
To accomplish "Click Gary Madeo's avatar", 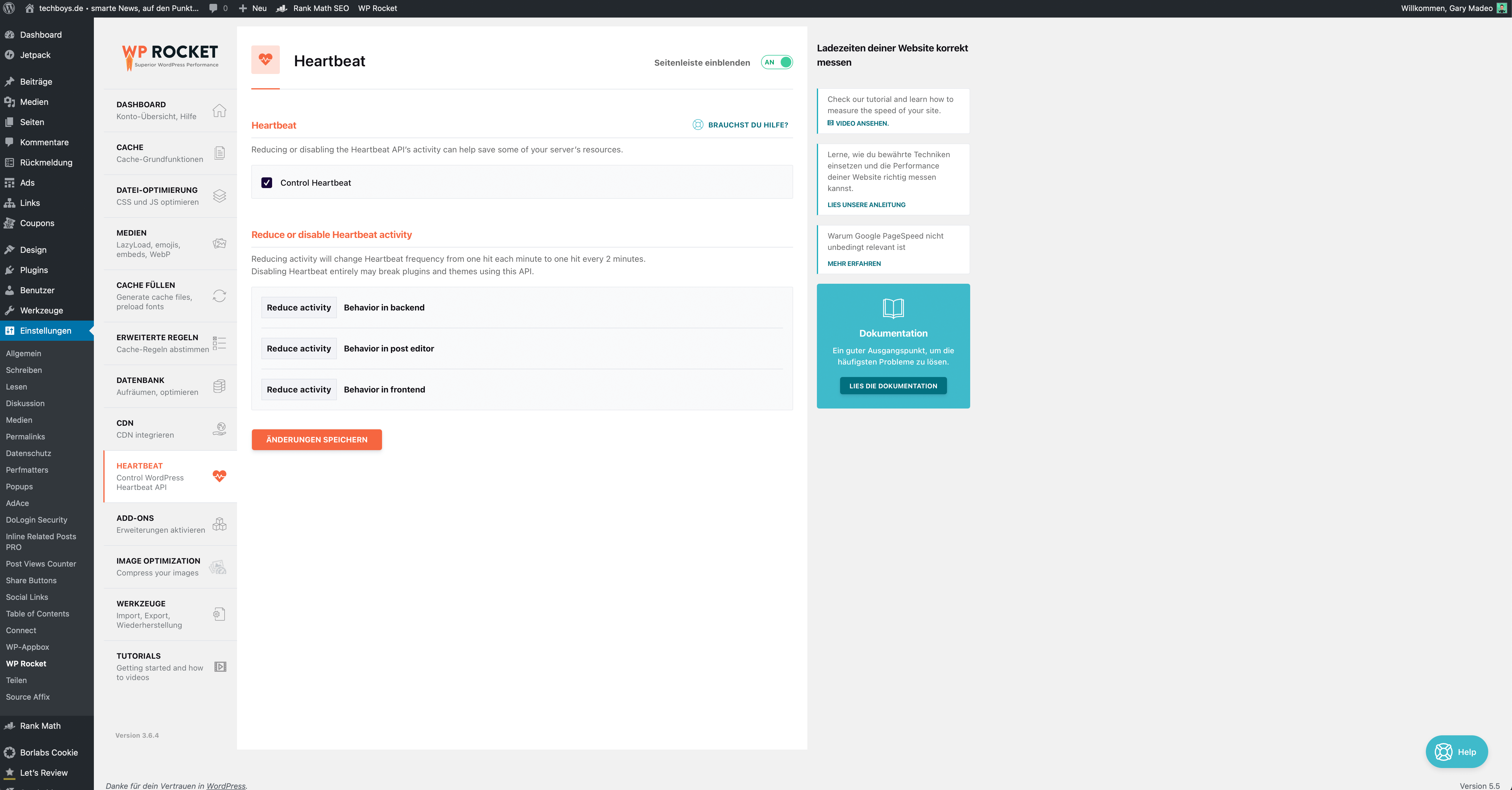I will pos(1501,8).
